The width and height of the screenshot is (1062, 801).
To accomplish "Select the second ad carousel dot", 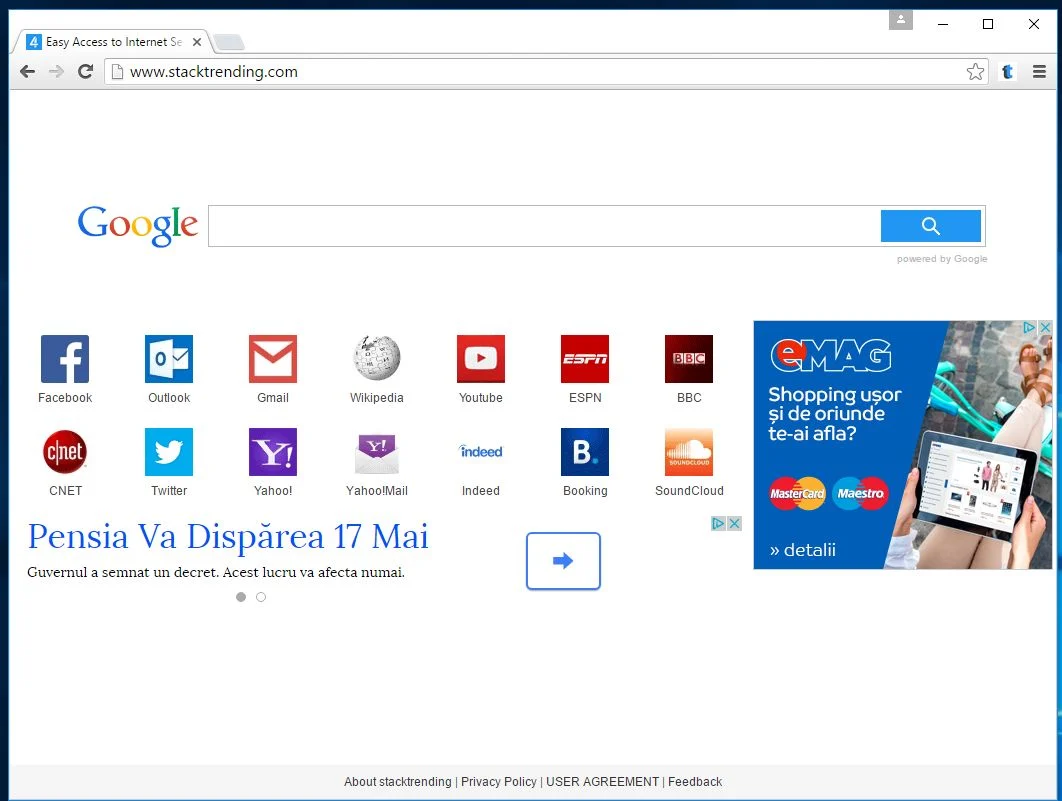I will pyautogui.click(x=261, y=597).
